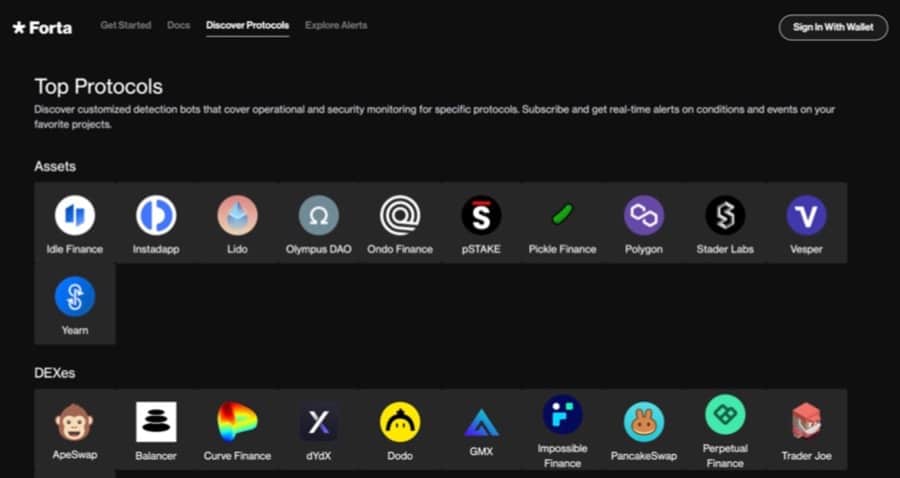Switch to Explore Alerts tab
This screenshot has width=900, height=478.
[x=336, y=25]
